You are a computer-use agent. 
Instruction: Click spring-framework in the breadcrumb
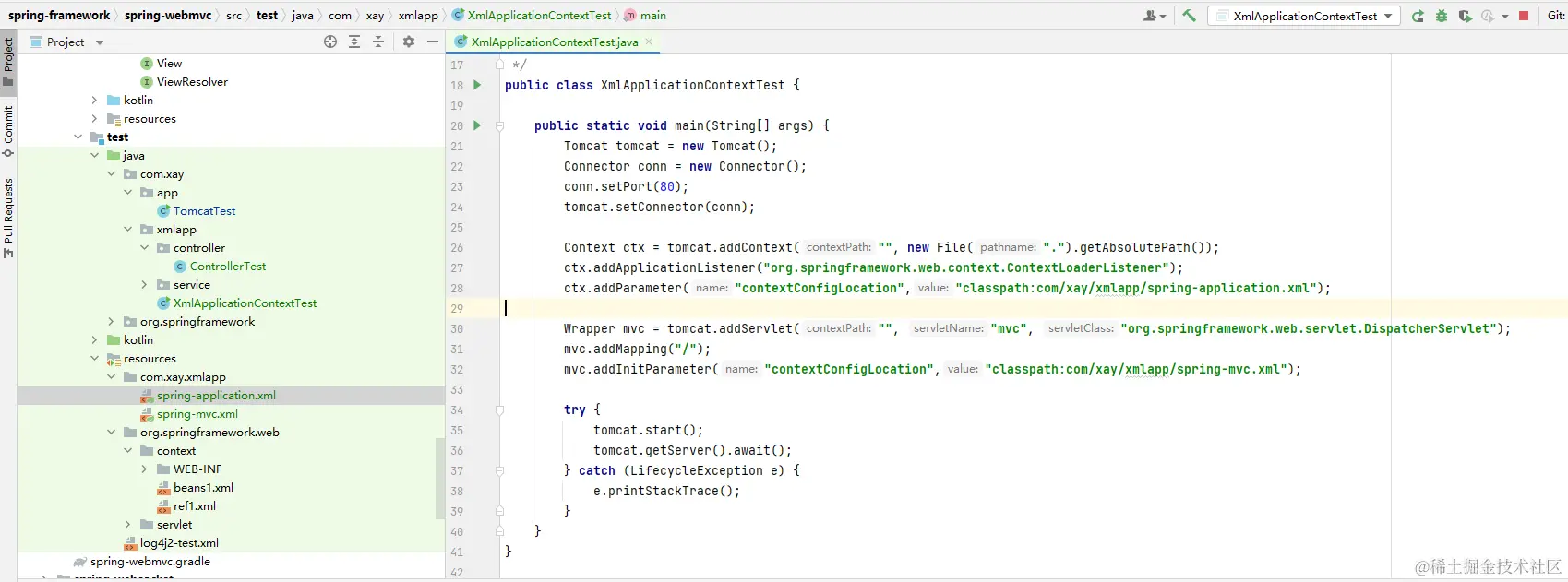tap(59, 16)
